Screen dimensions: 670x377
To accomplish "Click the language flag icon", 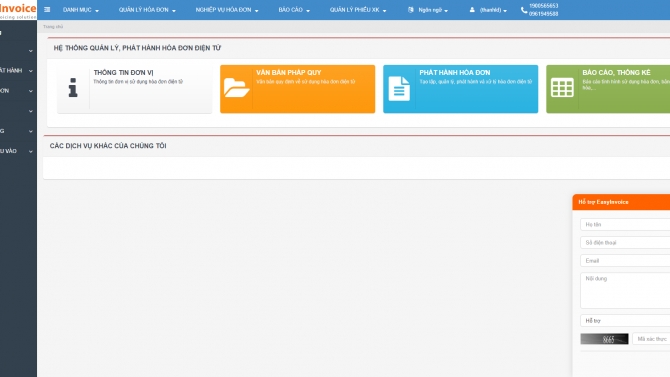I will click(411, 9).
